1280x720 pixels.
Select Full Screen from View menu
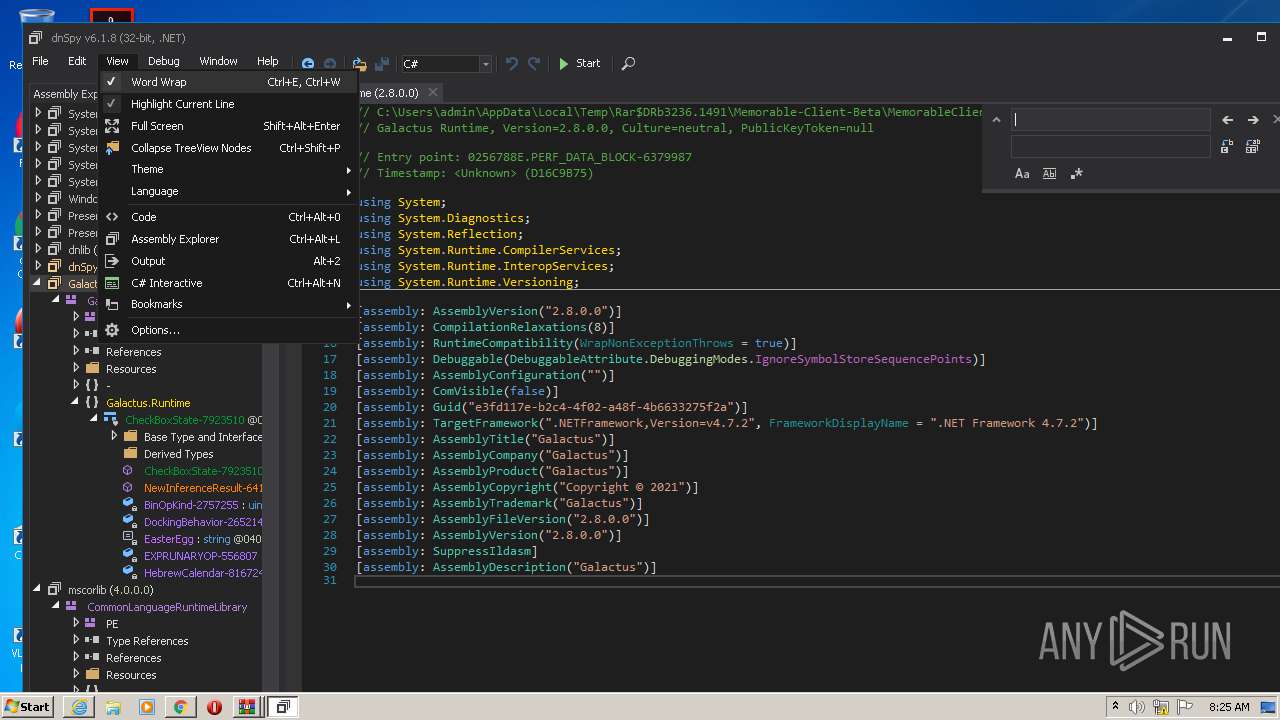[x=228, y=126]
